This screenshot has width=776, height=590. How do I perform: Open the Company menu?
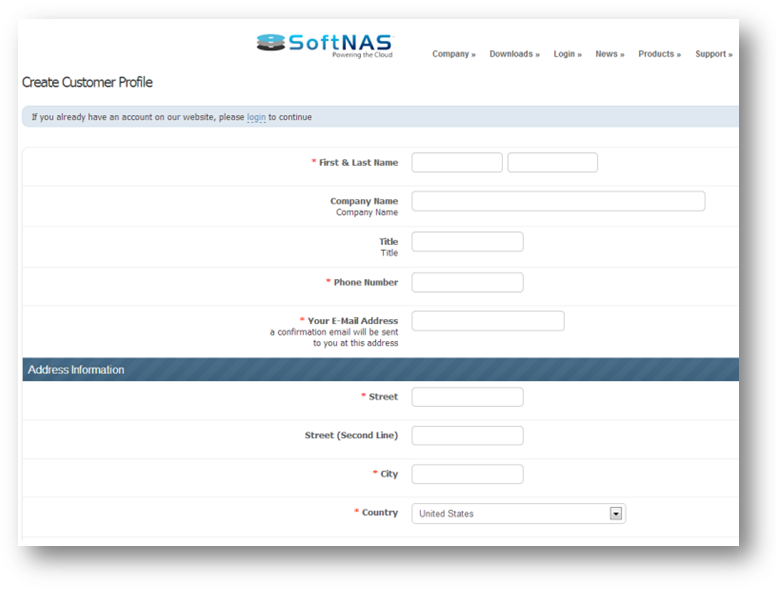[x=453, y=54]
